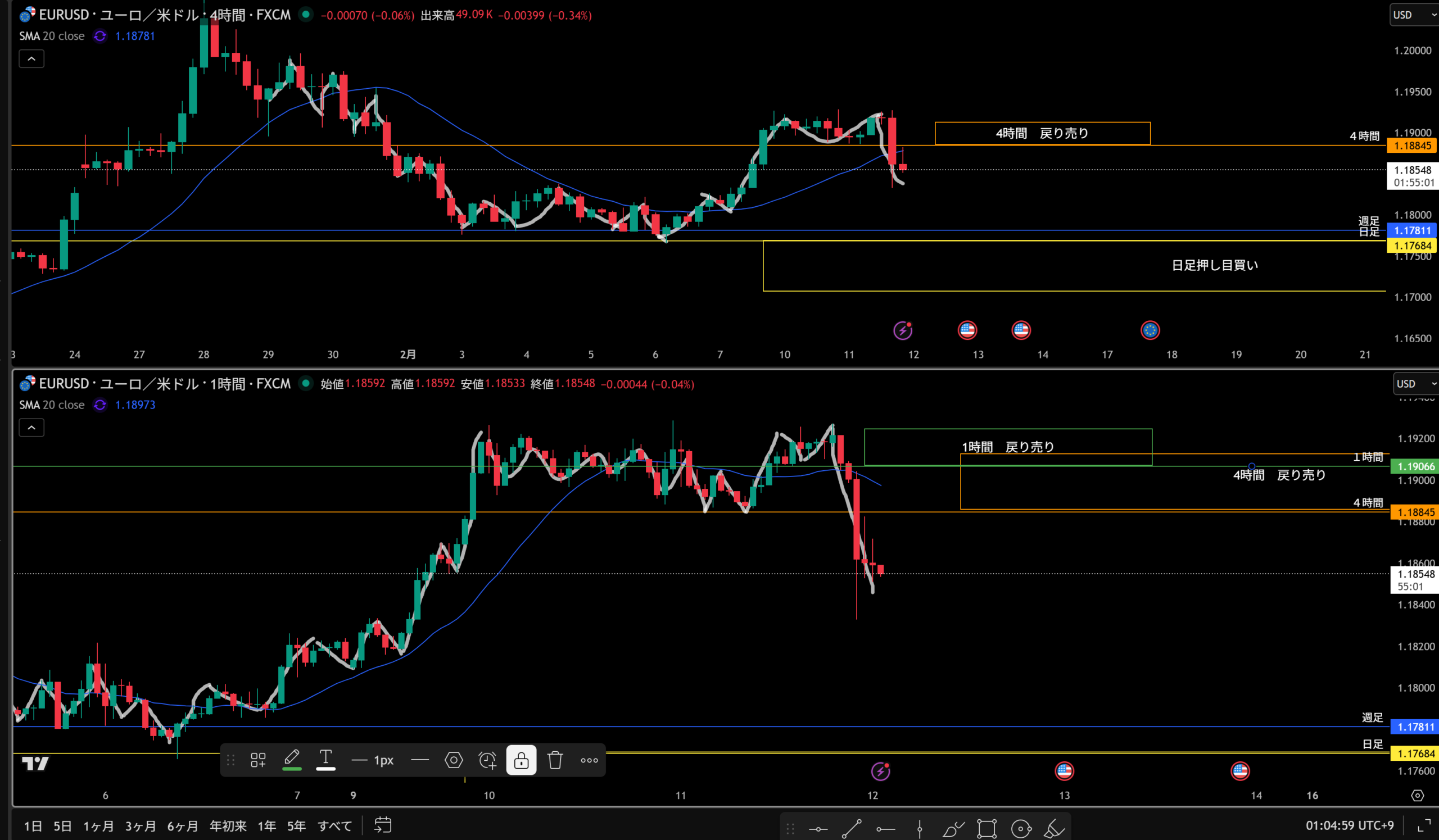This screenshot has height=840, width=1439.
Task: Switch range to すべて
Action: point(334,826)
